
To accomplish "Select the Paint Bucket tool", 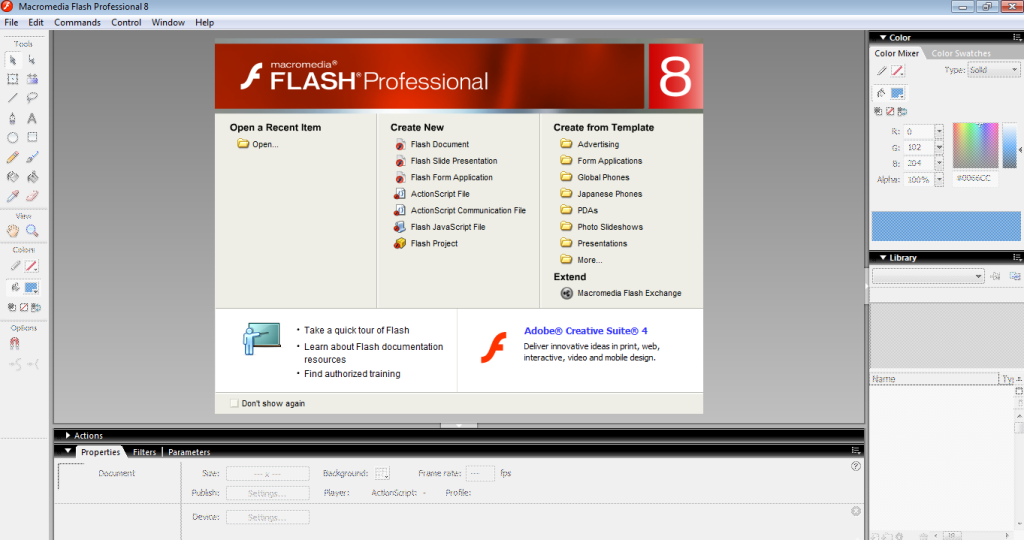I will click(32, 177).
